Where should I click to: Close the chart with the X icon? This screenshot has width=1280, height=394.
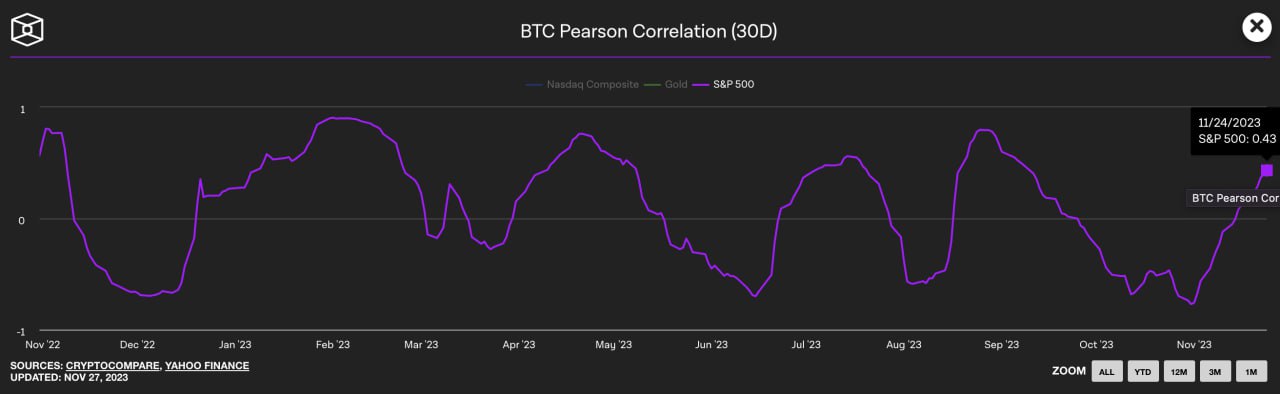1256,27
